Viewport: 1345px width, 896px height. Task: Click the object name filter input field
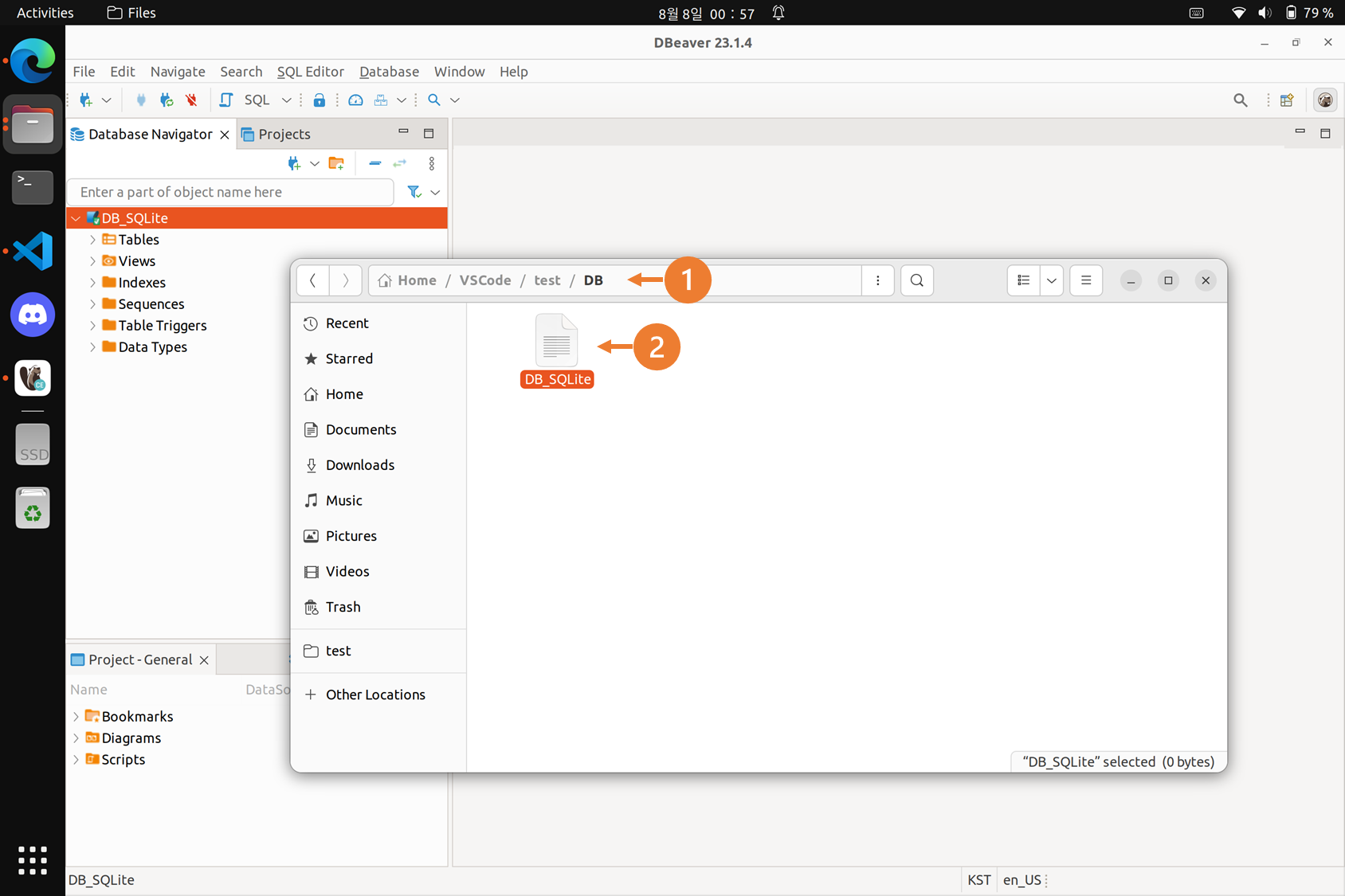[x=230, y=192]
